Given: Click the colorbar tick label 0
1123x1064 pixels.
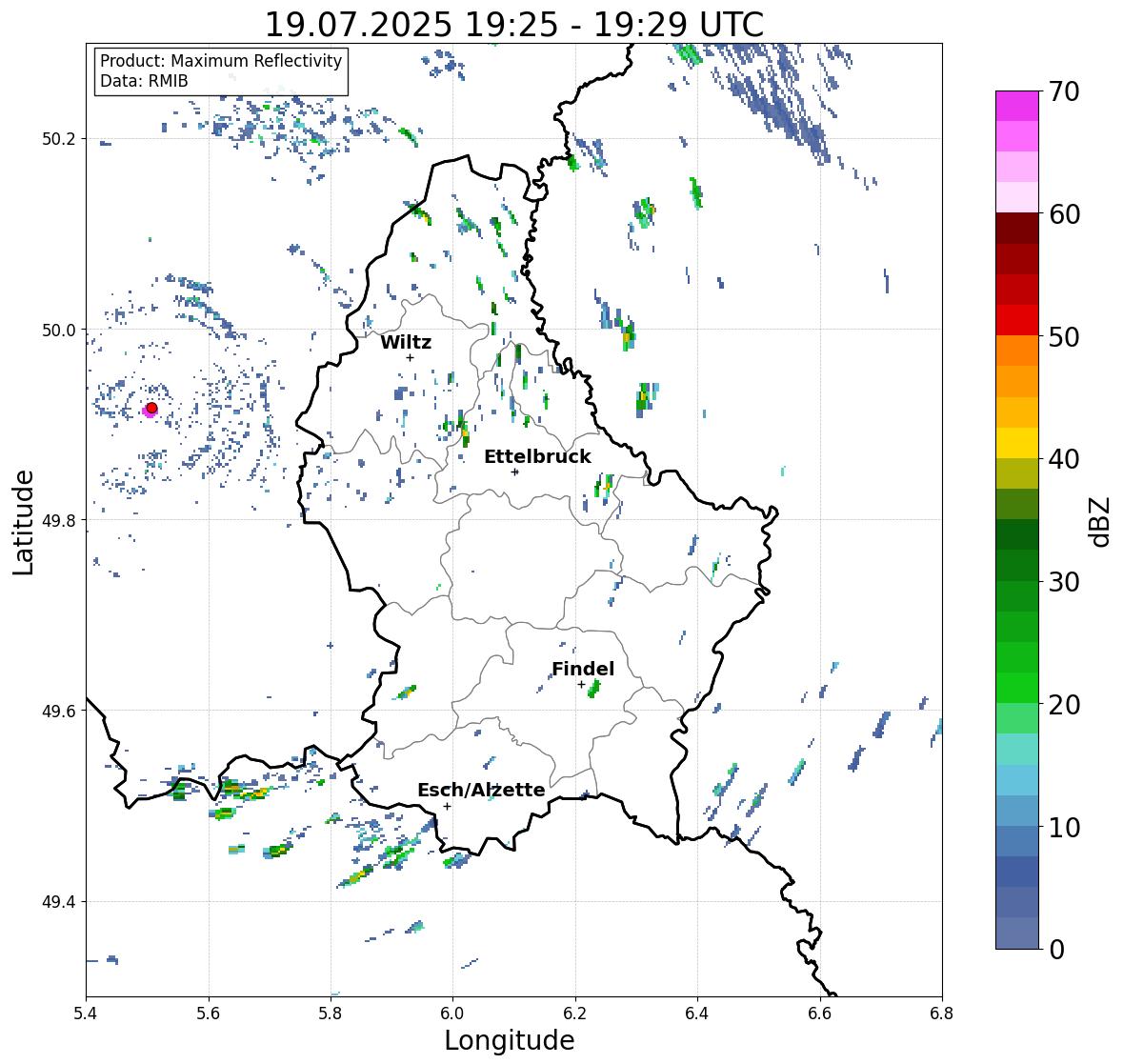Looking at the screenshot, I should (1055, 950).
